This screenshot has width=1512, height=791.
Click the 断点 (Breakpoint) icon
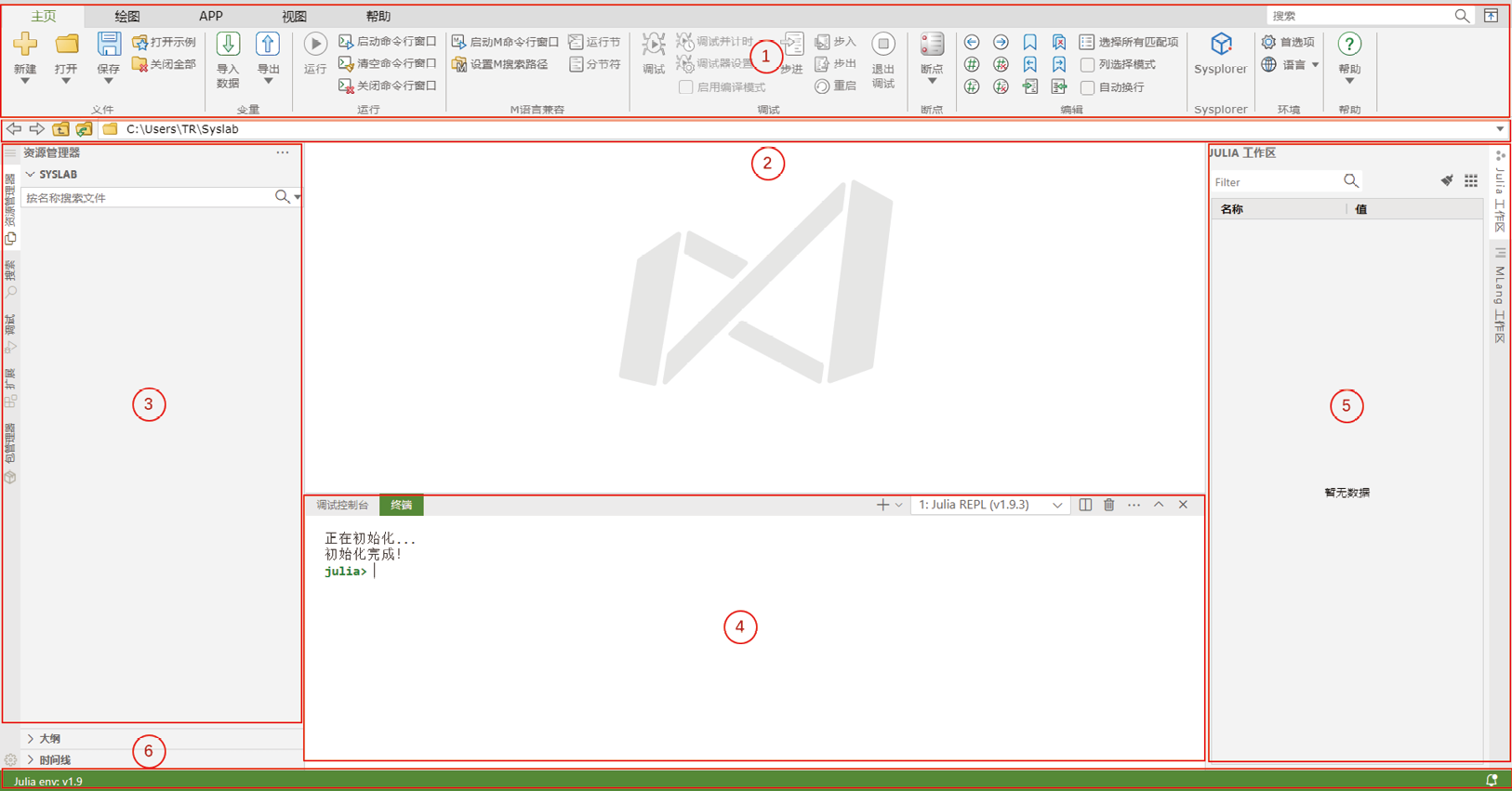(x=932, y=44)
